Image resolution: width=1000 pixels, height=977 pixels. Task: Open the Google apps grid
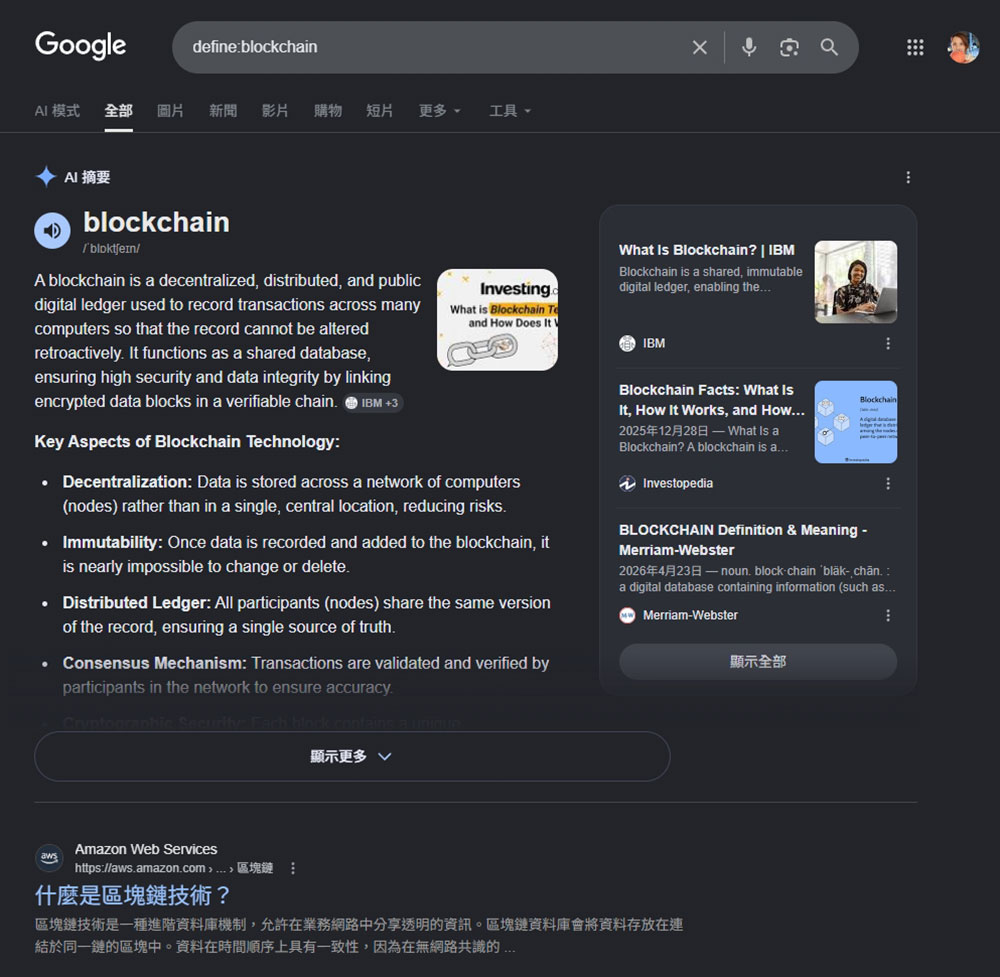point(915,47)
